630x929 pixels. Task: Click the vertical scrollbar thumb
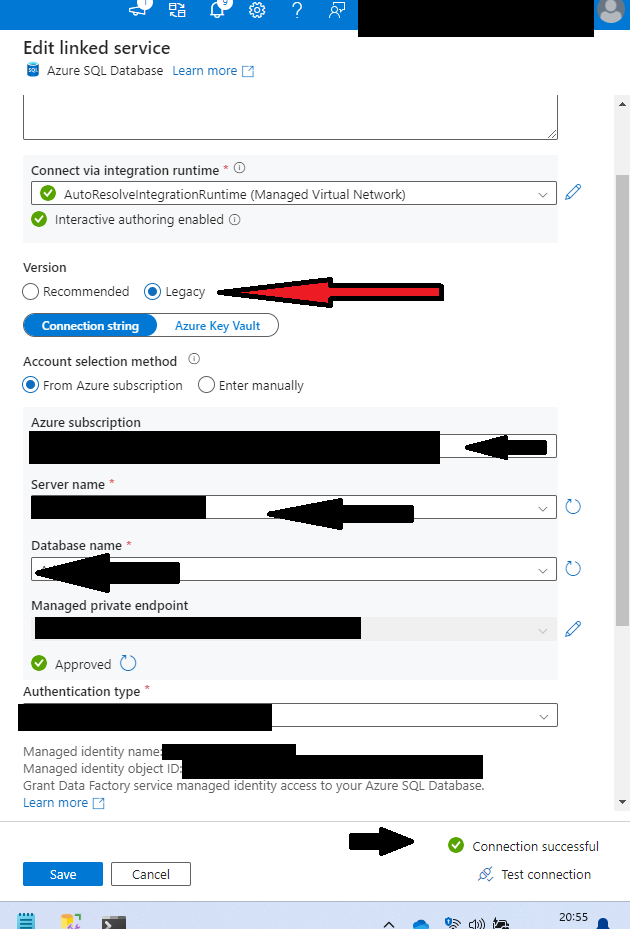[622, 400]
